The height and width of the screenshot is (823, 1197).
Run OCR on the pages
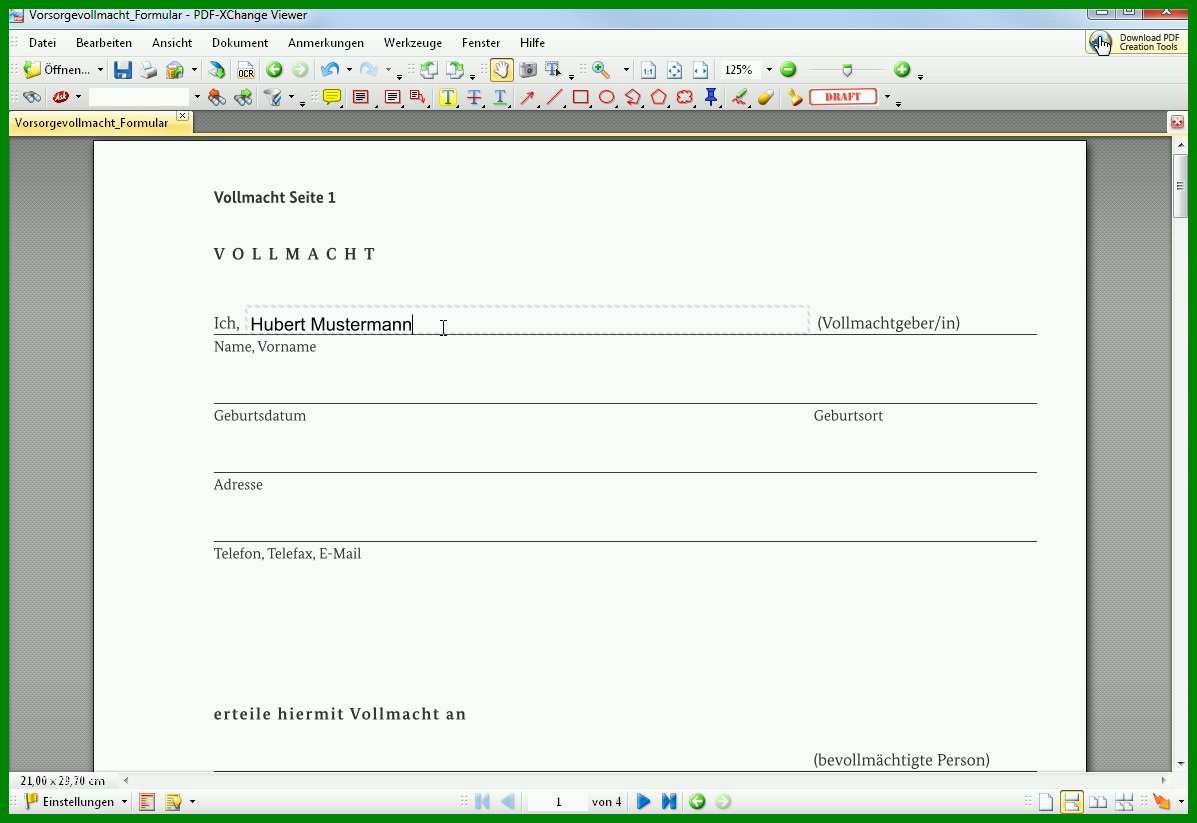click(245, 70)
